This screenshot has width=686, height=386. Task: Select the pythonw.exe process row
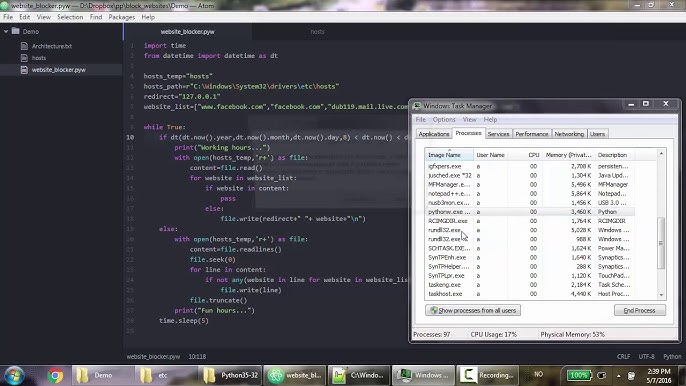[529, 212]
